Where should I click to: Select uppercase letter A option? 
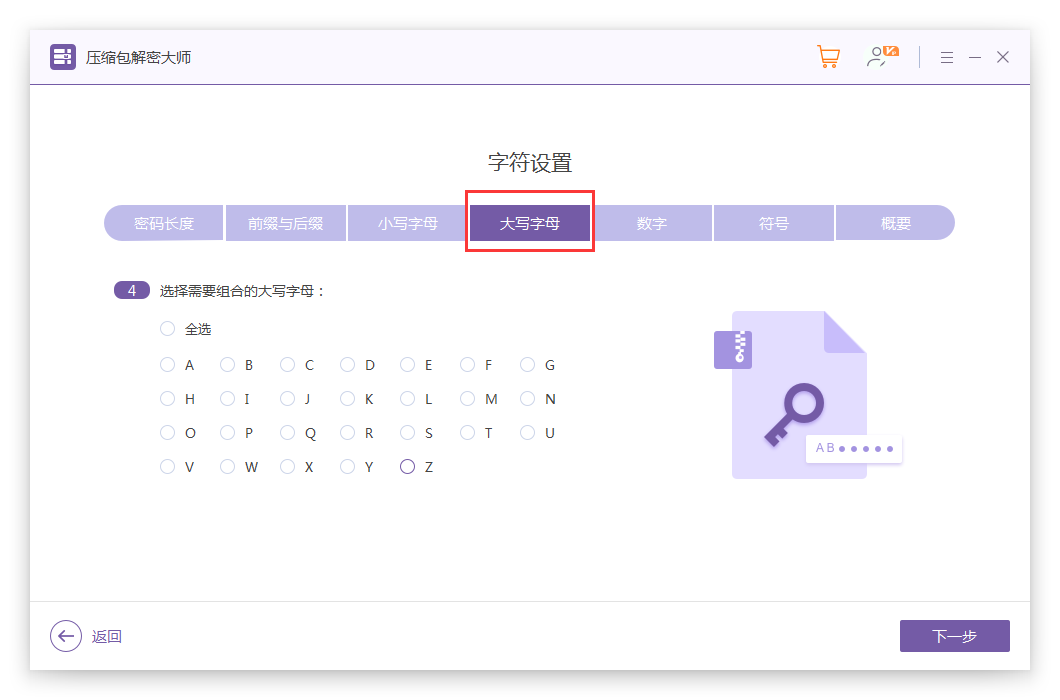point(167,365)
